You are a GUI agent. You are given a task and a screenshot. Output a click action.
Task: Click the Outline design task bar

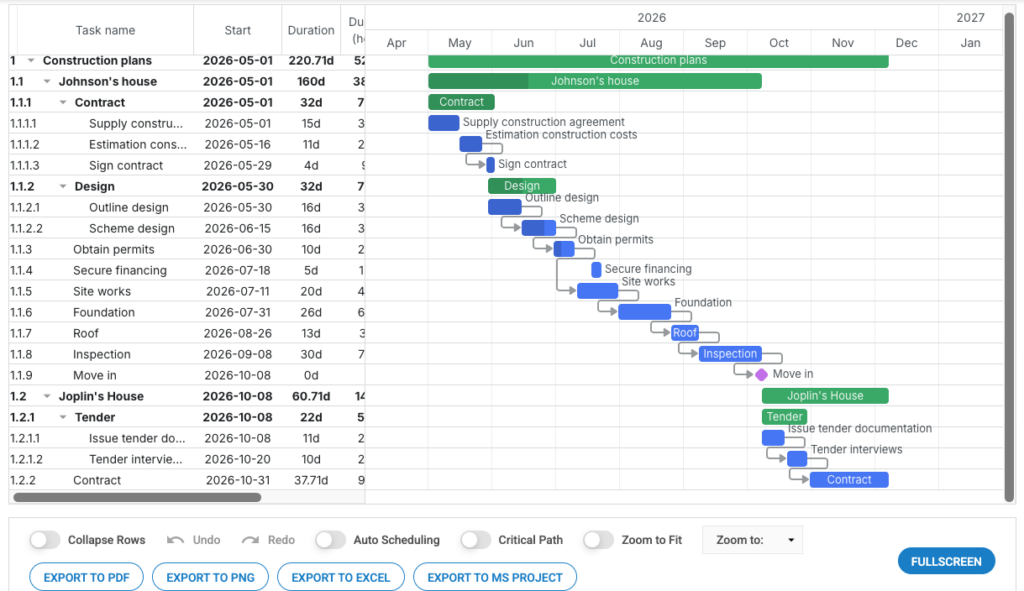pos(505,207)
